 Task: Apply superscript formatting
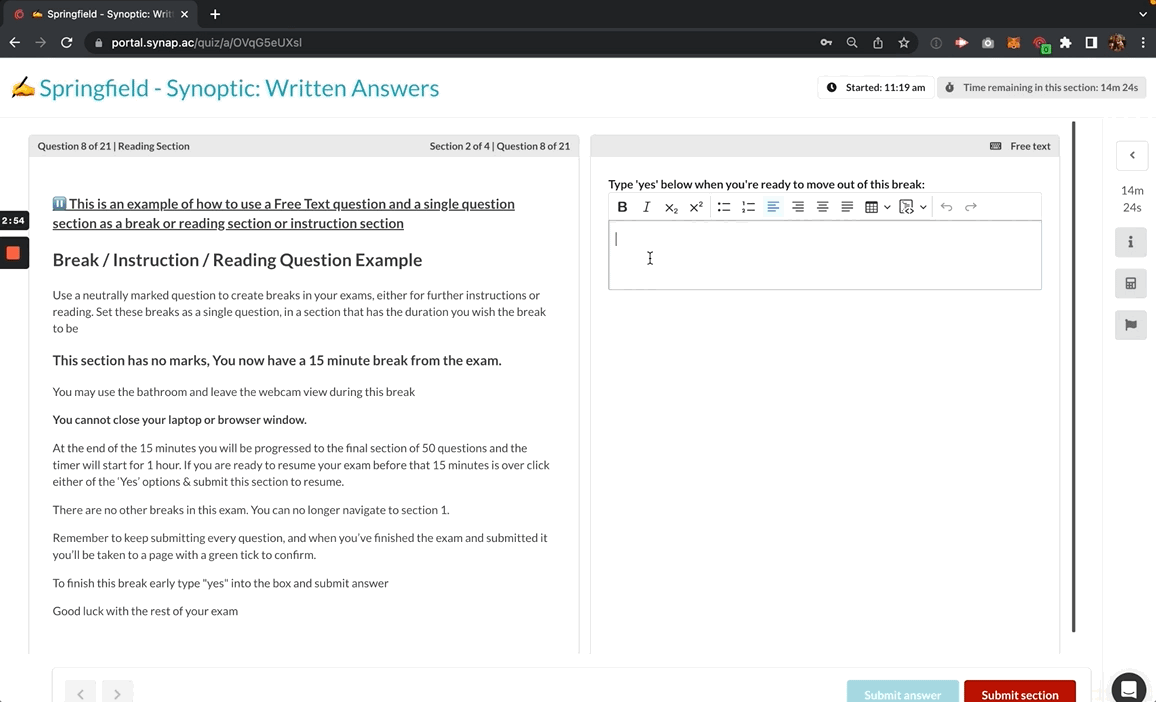[696, 207]
